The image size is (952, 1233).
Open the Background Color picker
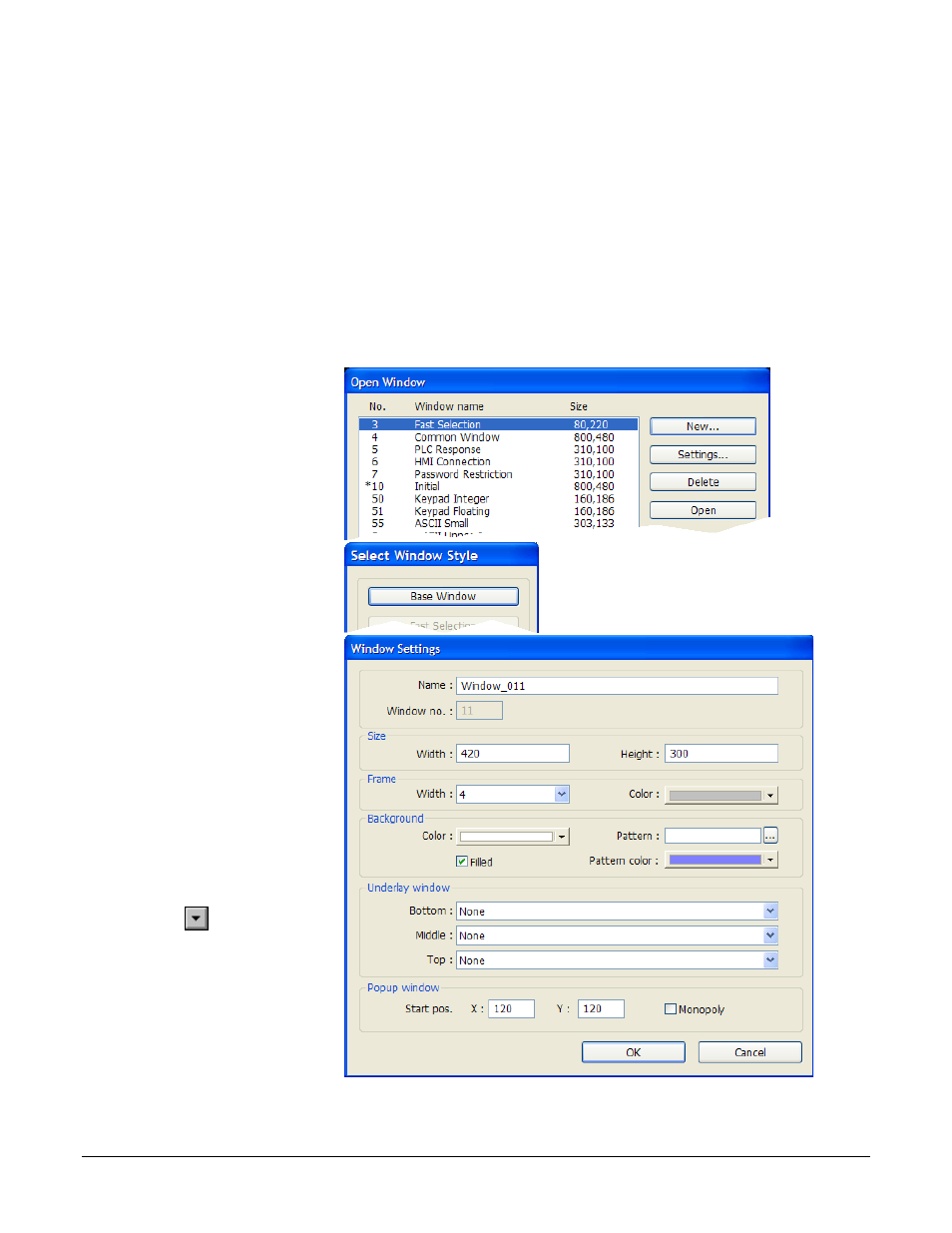tap(513, 837)
